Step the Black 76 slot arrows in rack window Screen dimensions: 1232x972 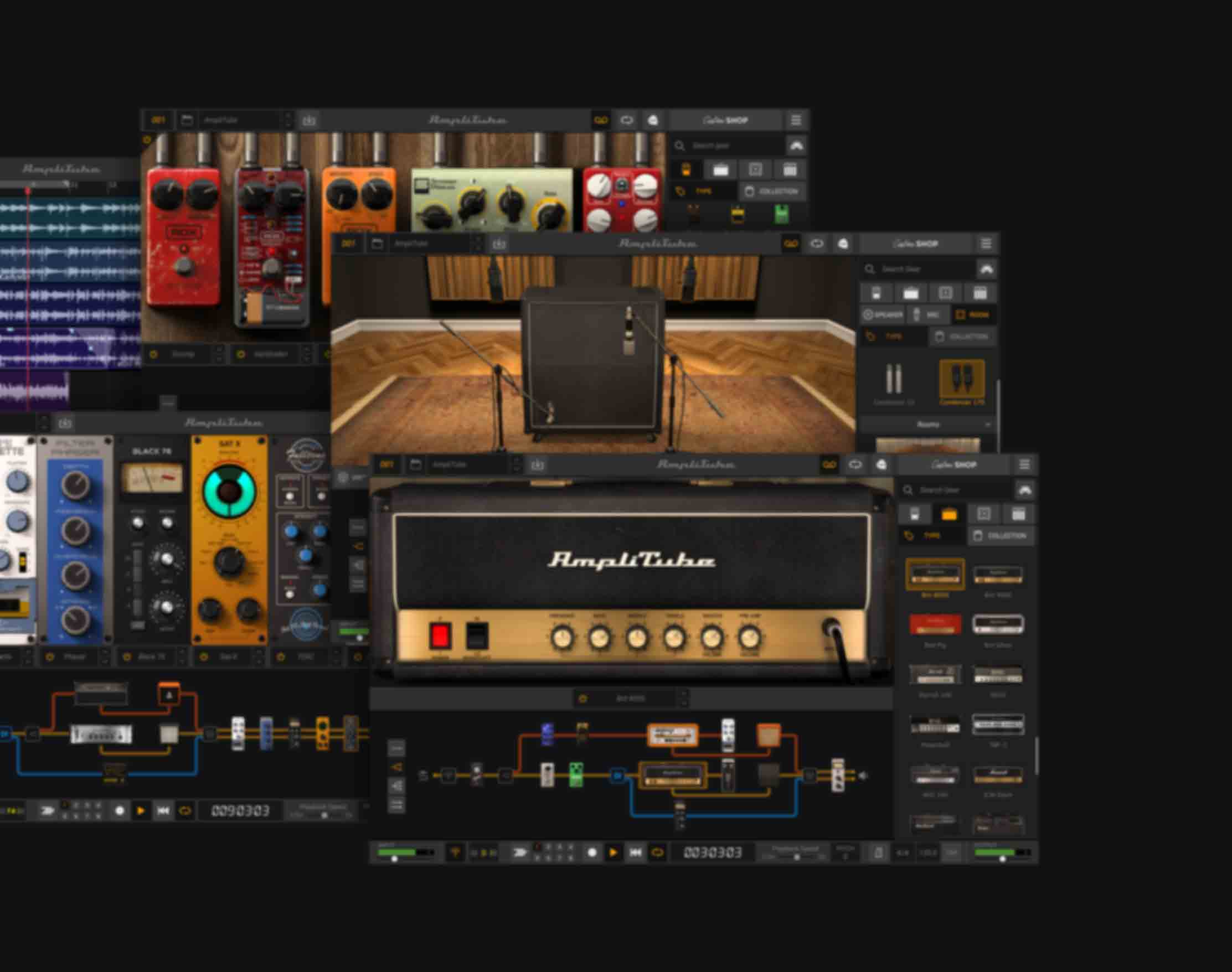(x=182, y=656)
